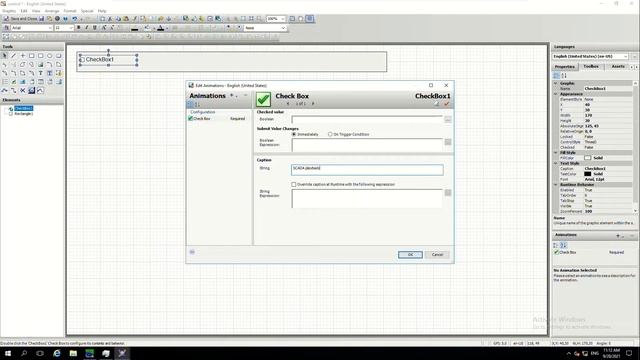Select the Text (T) tool
Image resolution: width=640 pixels, height=360 pixels.
40,73
